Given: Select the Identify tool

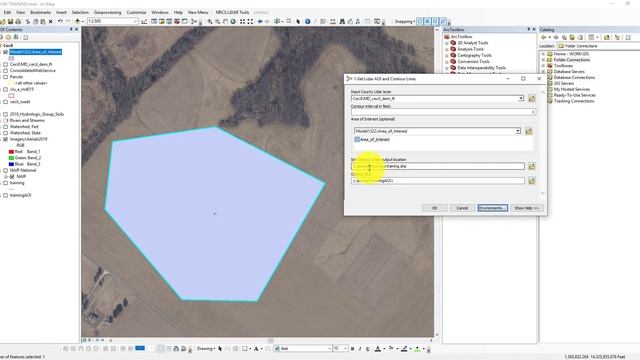Looking at the screenshot, I should [307, 21].
